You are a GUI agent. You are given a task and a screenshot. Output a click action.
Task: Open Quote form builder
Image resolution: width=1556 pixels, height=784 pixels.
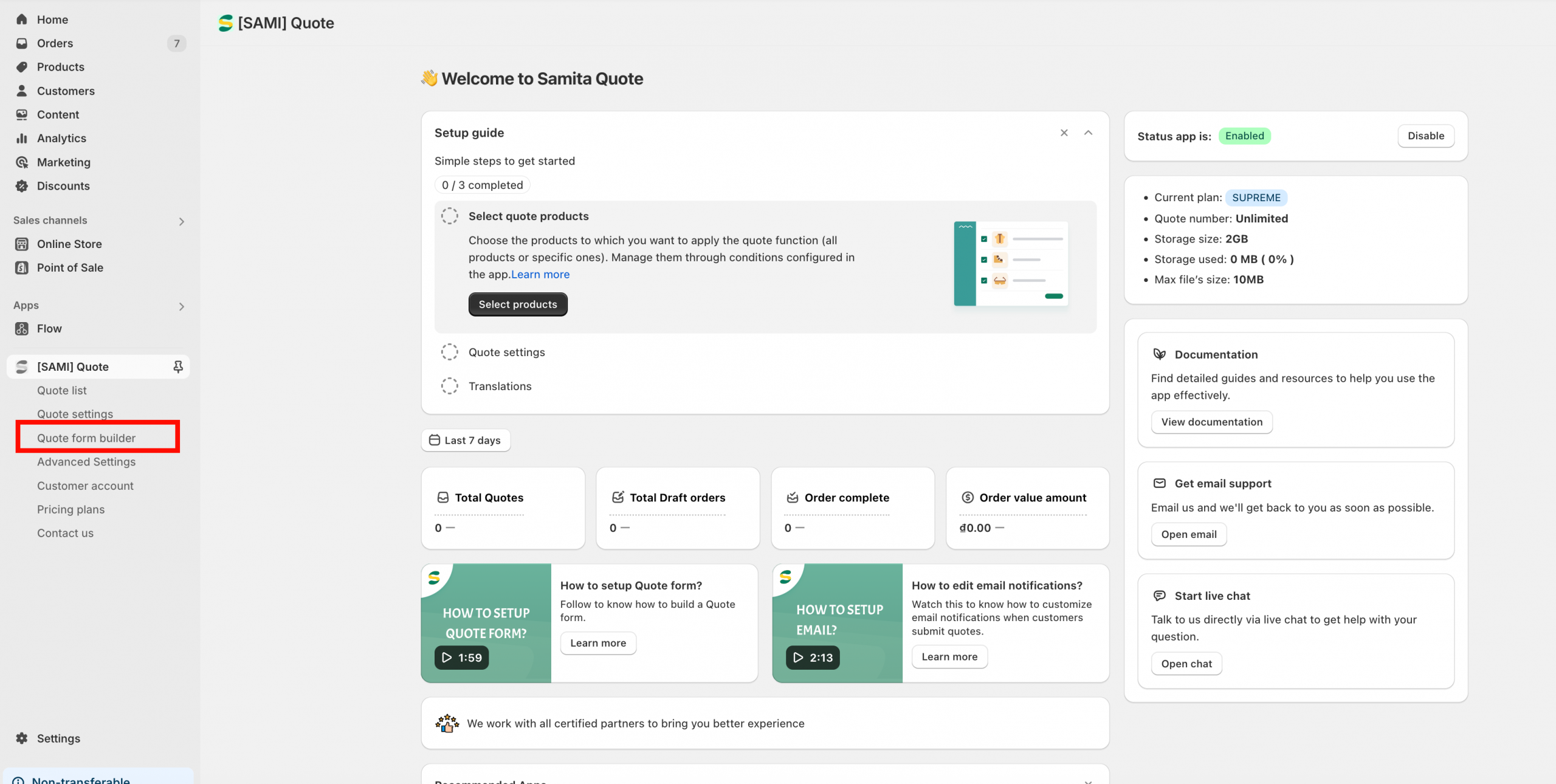pos(86,438)
